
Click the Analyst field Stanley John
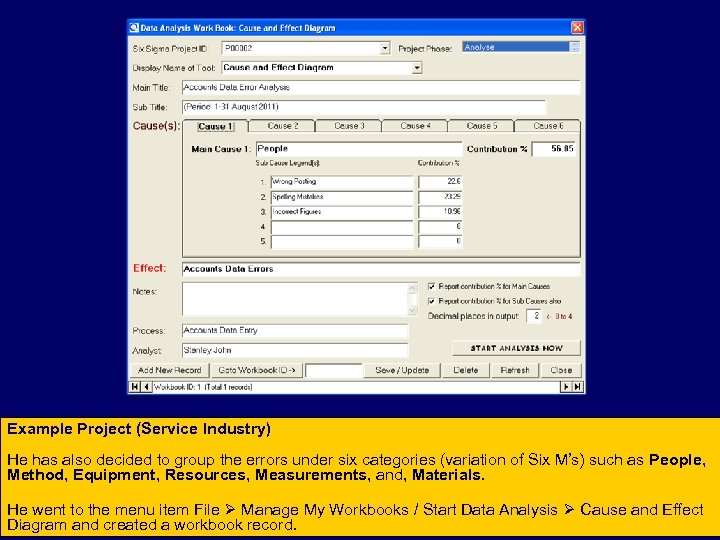tap(295, 350)
